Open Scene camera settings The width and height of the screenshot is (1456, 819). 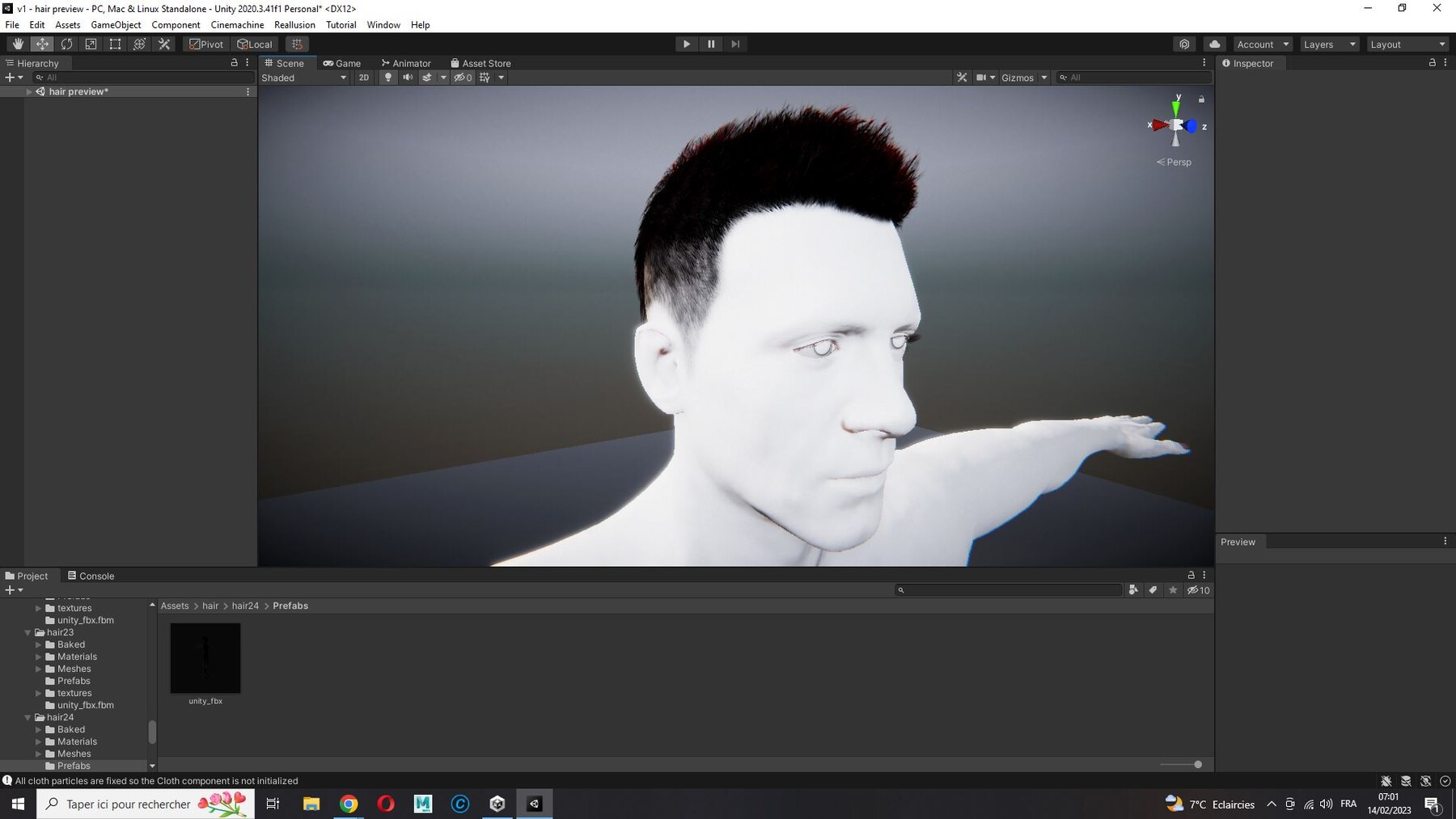[985, 78]
